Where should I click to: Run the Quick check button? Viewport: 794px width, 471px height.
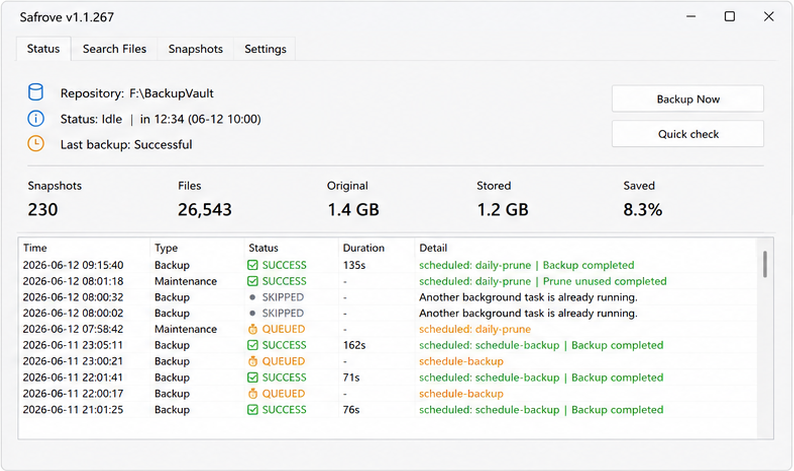pyautogui.click(x=688, y=134)
